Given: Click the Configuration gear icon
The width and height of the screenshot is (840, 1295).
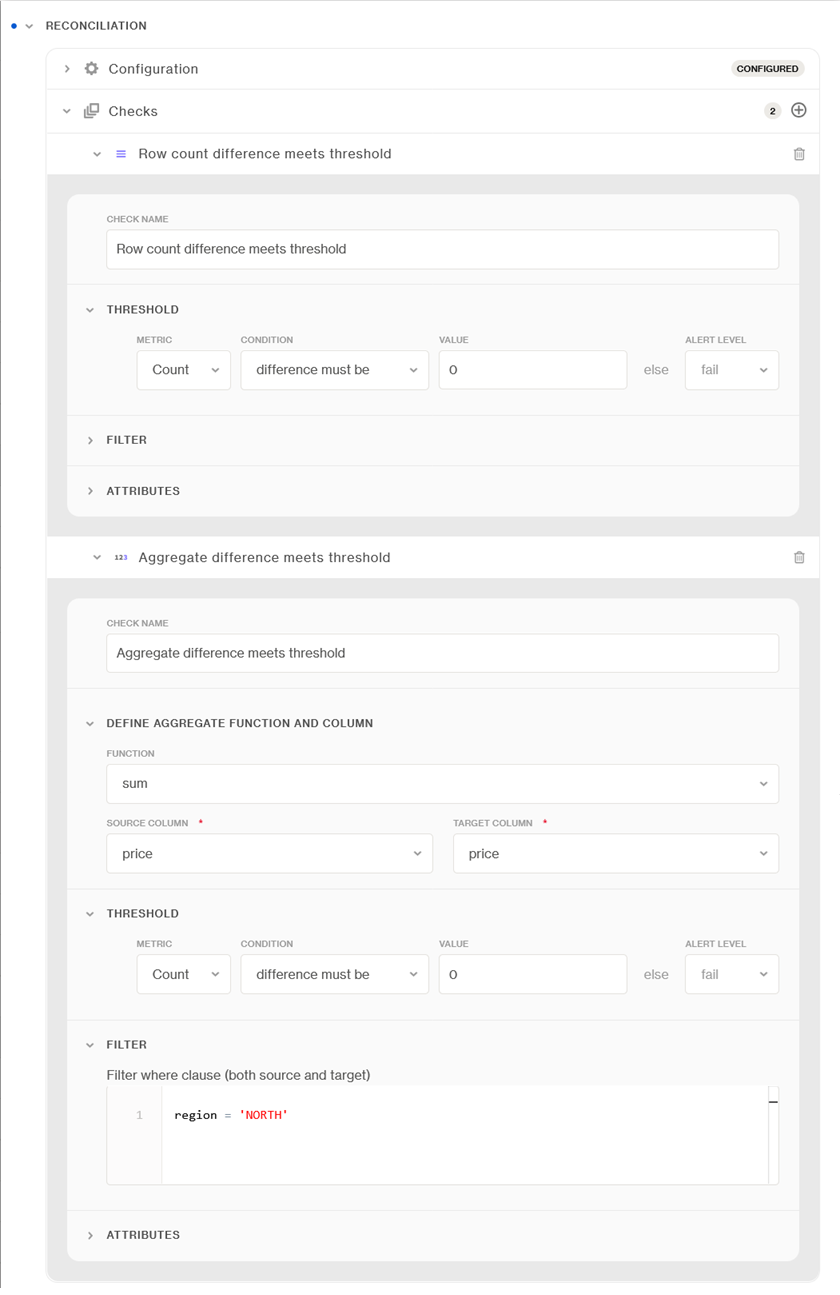Looking at the screenshot, I should (x=92, y=69).
